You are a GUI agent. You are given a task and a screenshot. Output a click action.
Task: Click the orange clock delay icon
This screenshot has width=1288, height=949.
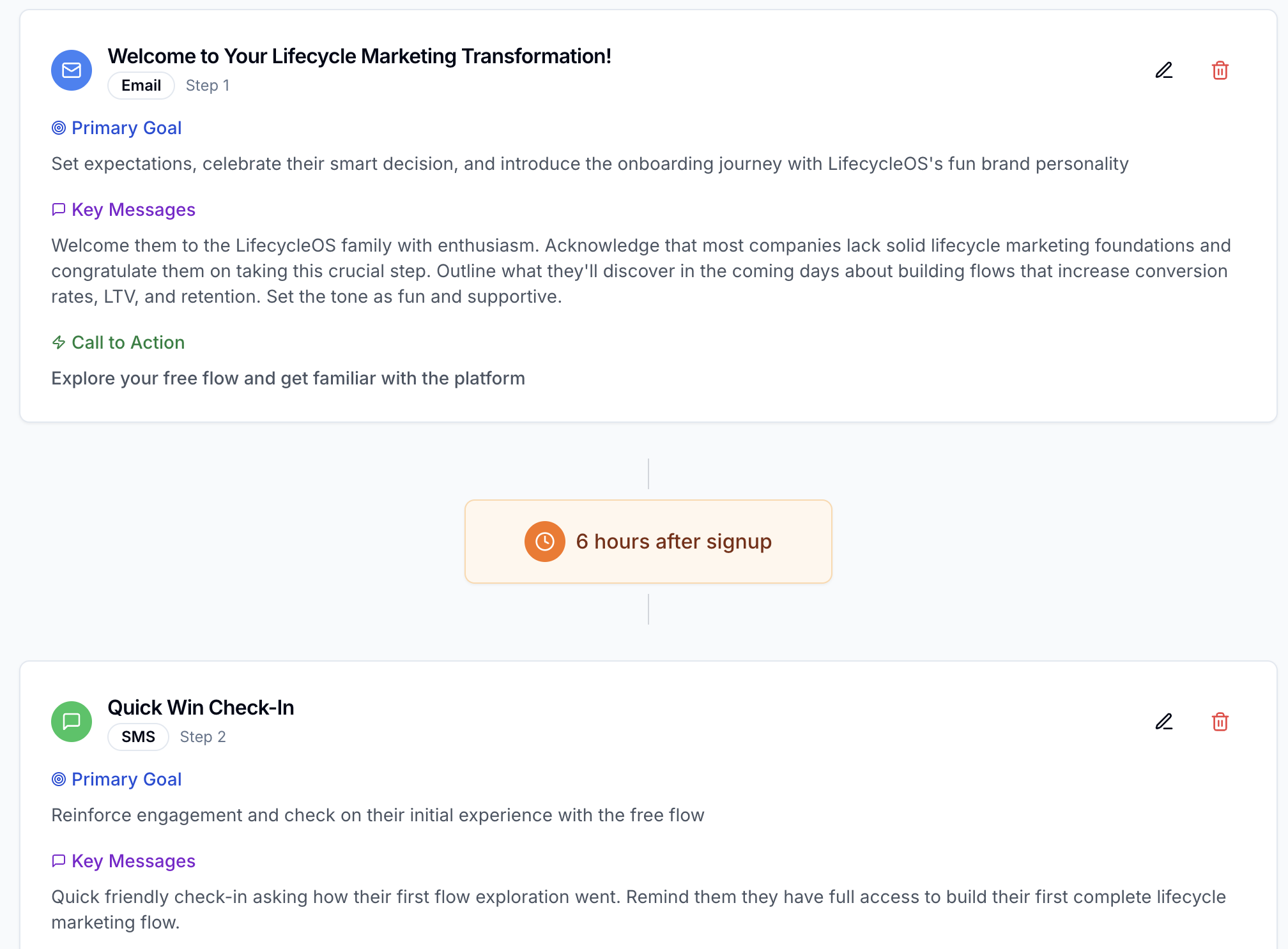pyautogui.click(x=544, y=542)
